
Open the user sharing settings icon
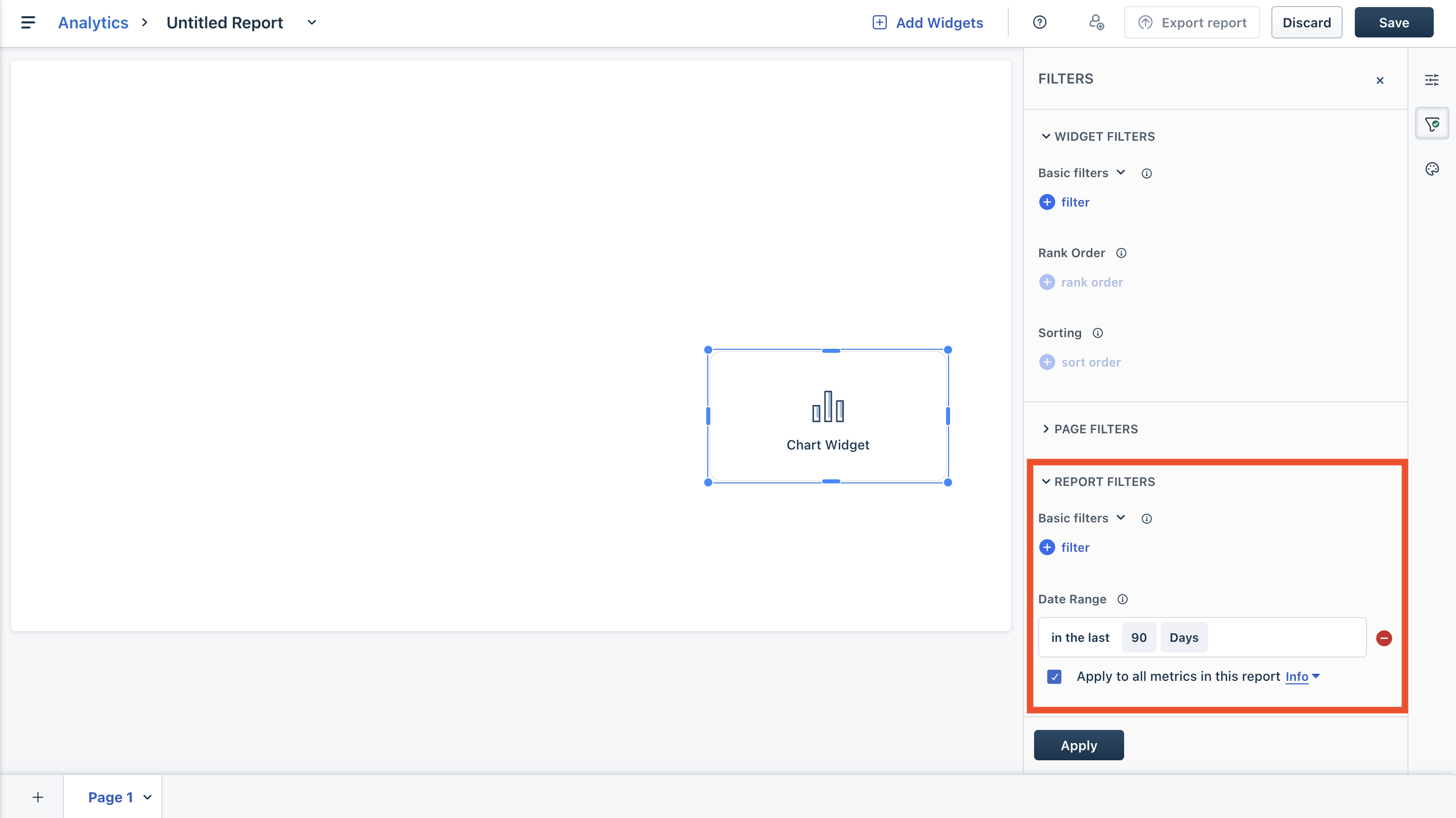coord(1096,23)
